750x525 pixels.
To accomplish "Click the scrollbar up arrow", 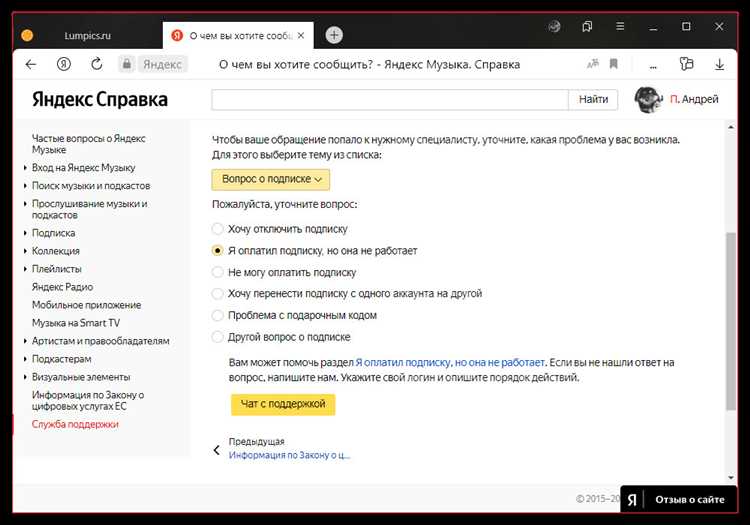I will (x=730, y=127).
